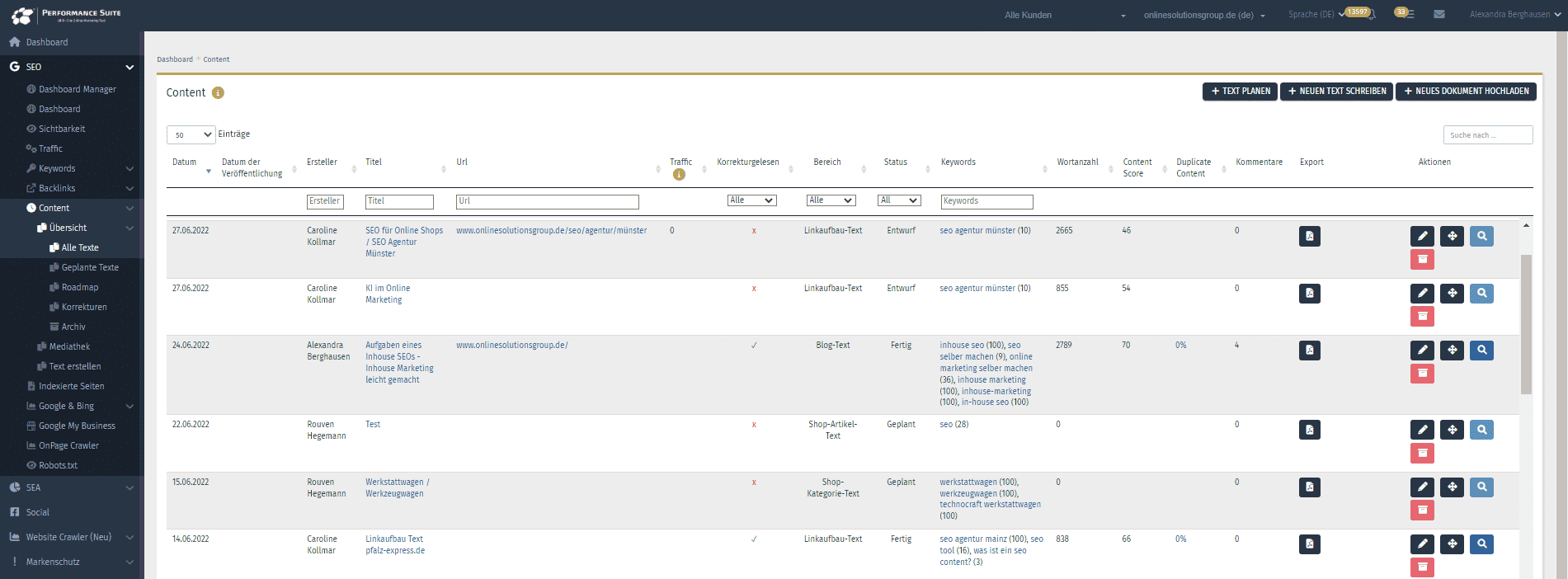Open the mail envelope icon
The width and height of the screenshot is (1568, 579).
[x=1439, y=14]
